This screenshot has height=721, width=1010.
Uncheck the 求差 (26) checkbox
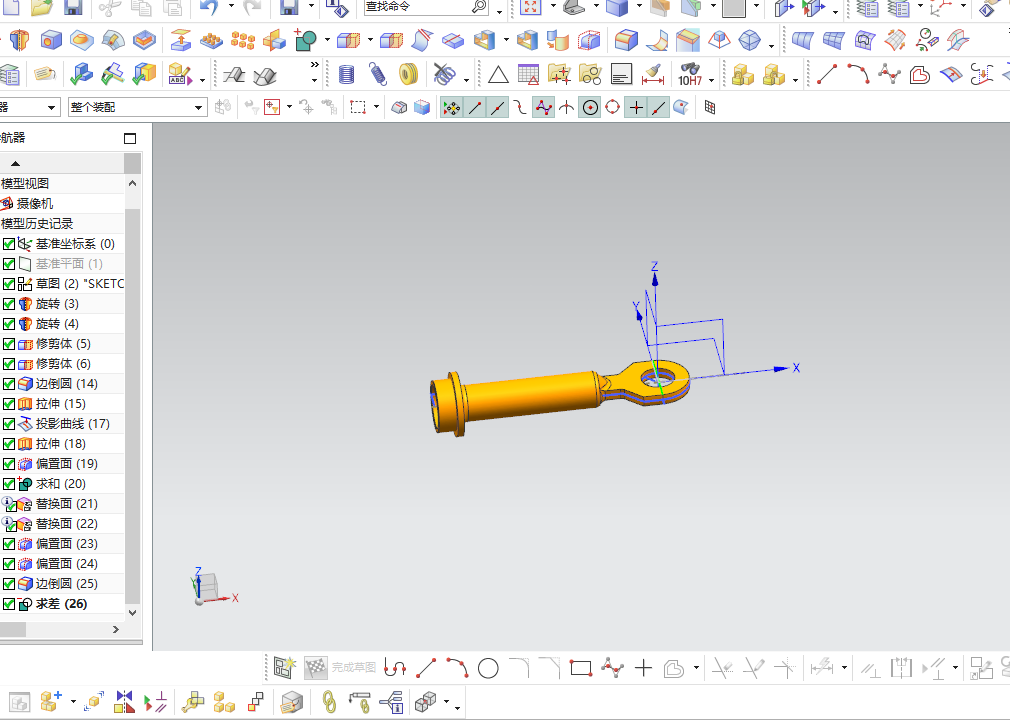pyautogui.click(x=9, y=604)
